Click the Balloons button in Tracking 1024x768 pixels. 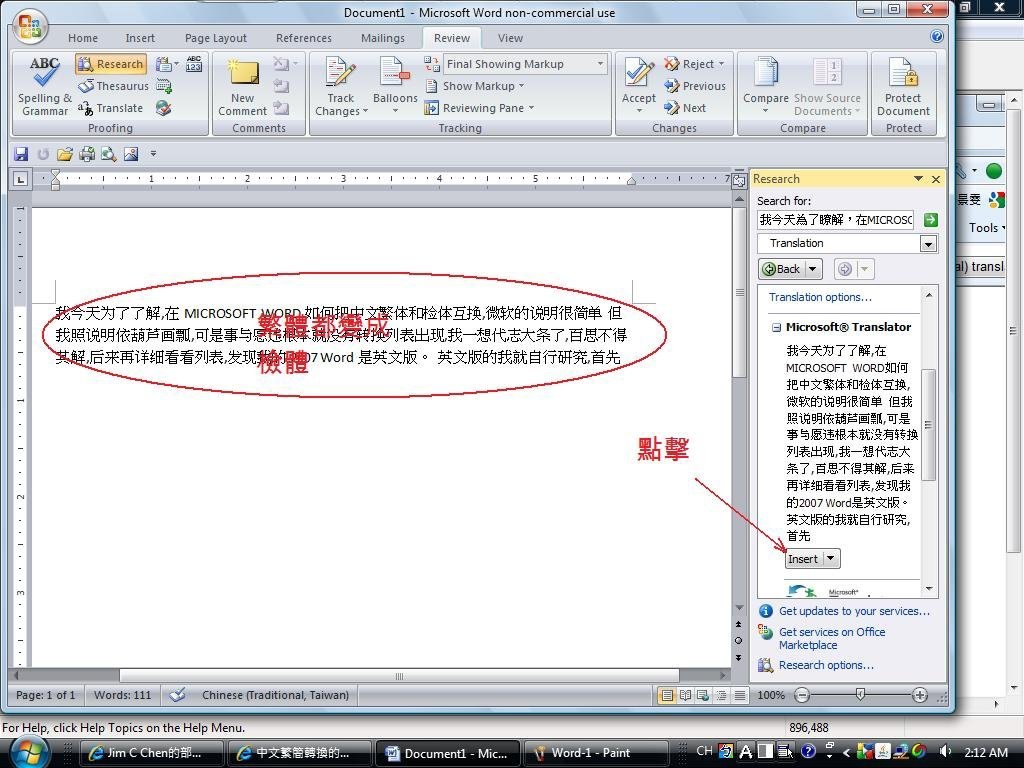[395, 86]
